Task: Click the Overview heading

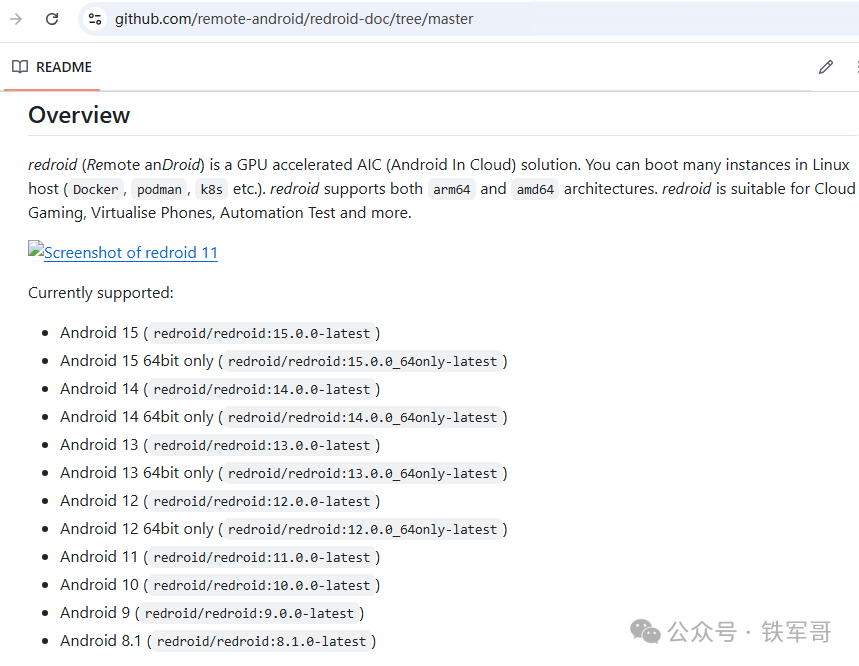Action: tap(79, 115)
